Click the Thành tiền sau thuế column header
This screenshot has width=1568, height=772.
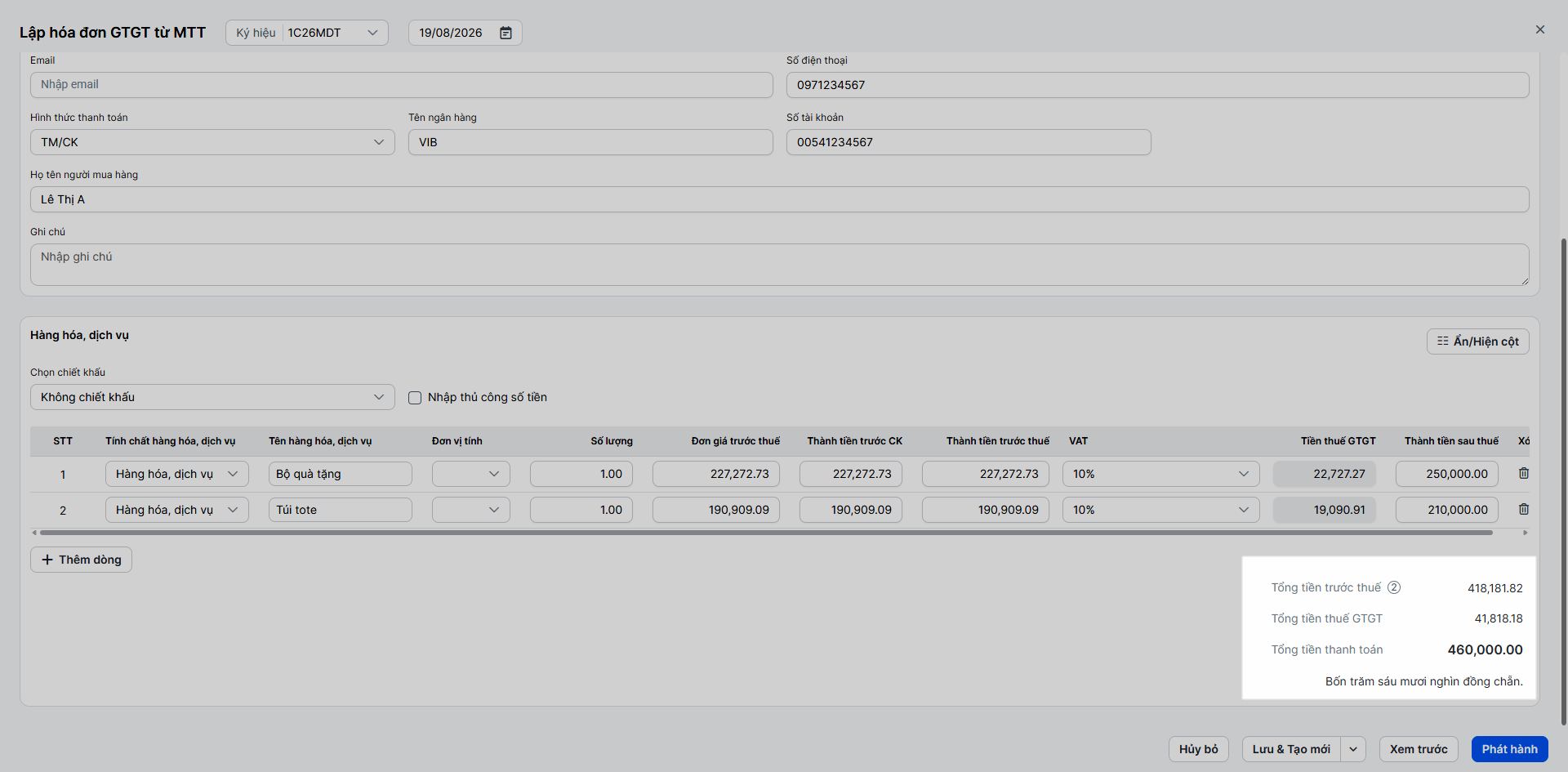1451,441
